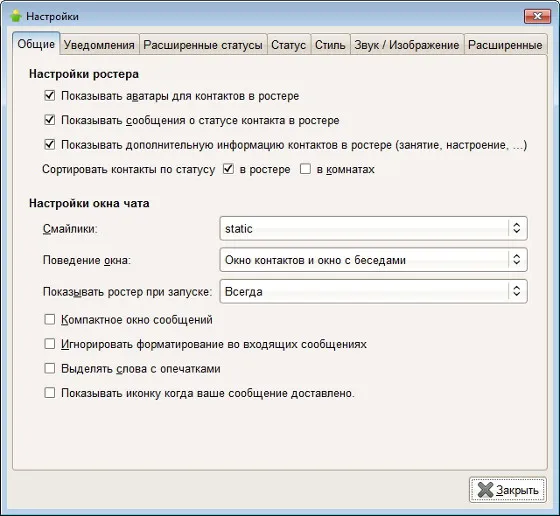Open the Расширенные статусы tab

point(203,45)
